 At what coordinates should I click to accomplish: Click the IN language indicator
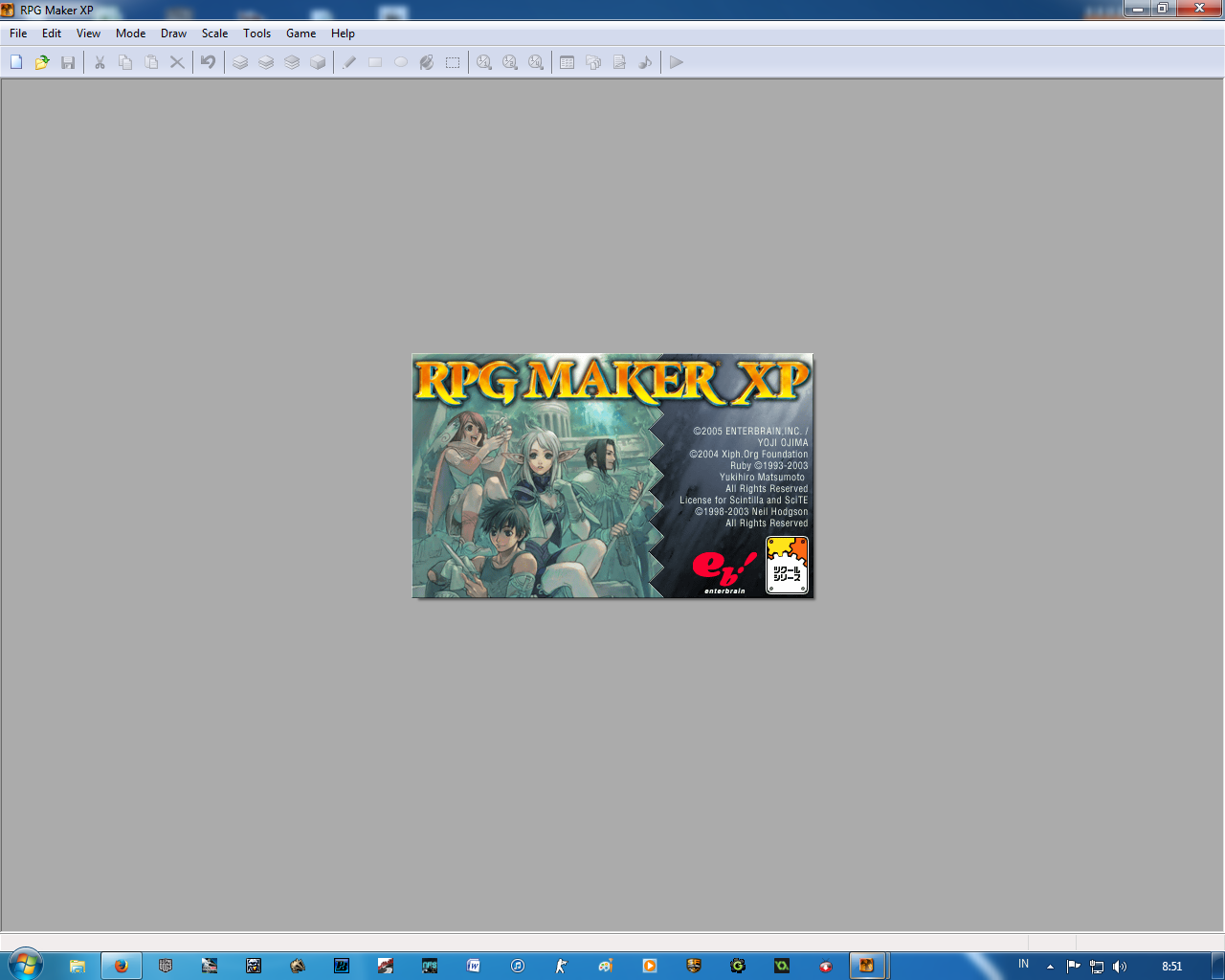tap(1024, 964)
